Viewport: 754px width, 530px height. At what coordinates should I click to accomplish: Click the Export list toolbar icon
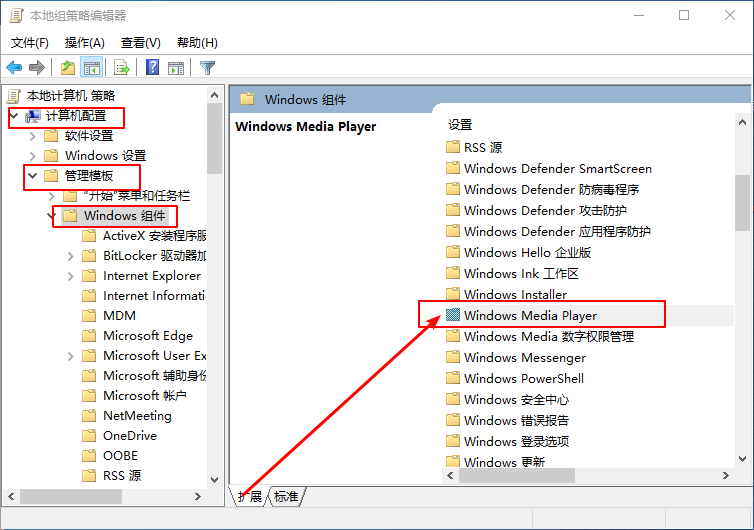[x=122, y=68]
